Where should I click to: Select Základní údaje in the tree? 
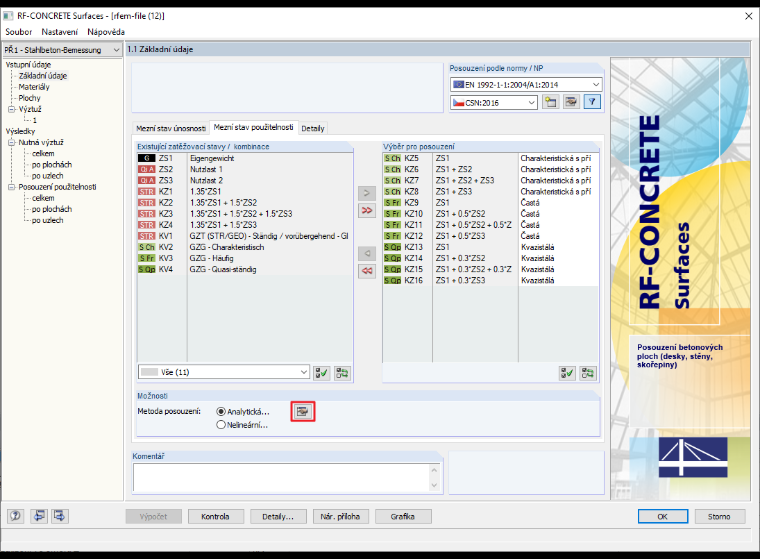tap(43, 76)
